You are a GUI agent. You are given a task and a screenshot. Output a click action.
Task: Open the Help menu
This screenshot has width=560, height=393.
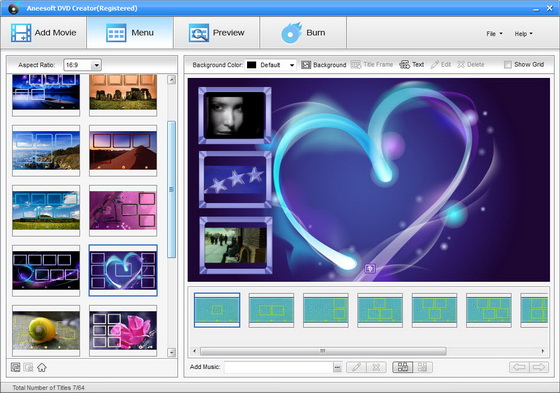click(523, 34)
